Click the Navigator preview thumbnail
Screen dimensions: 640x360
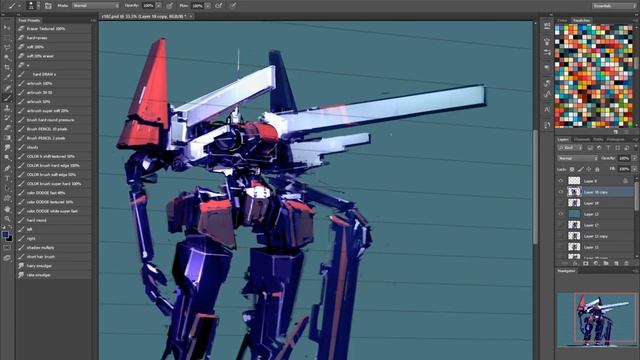pos(597,319)
